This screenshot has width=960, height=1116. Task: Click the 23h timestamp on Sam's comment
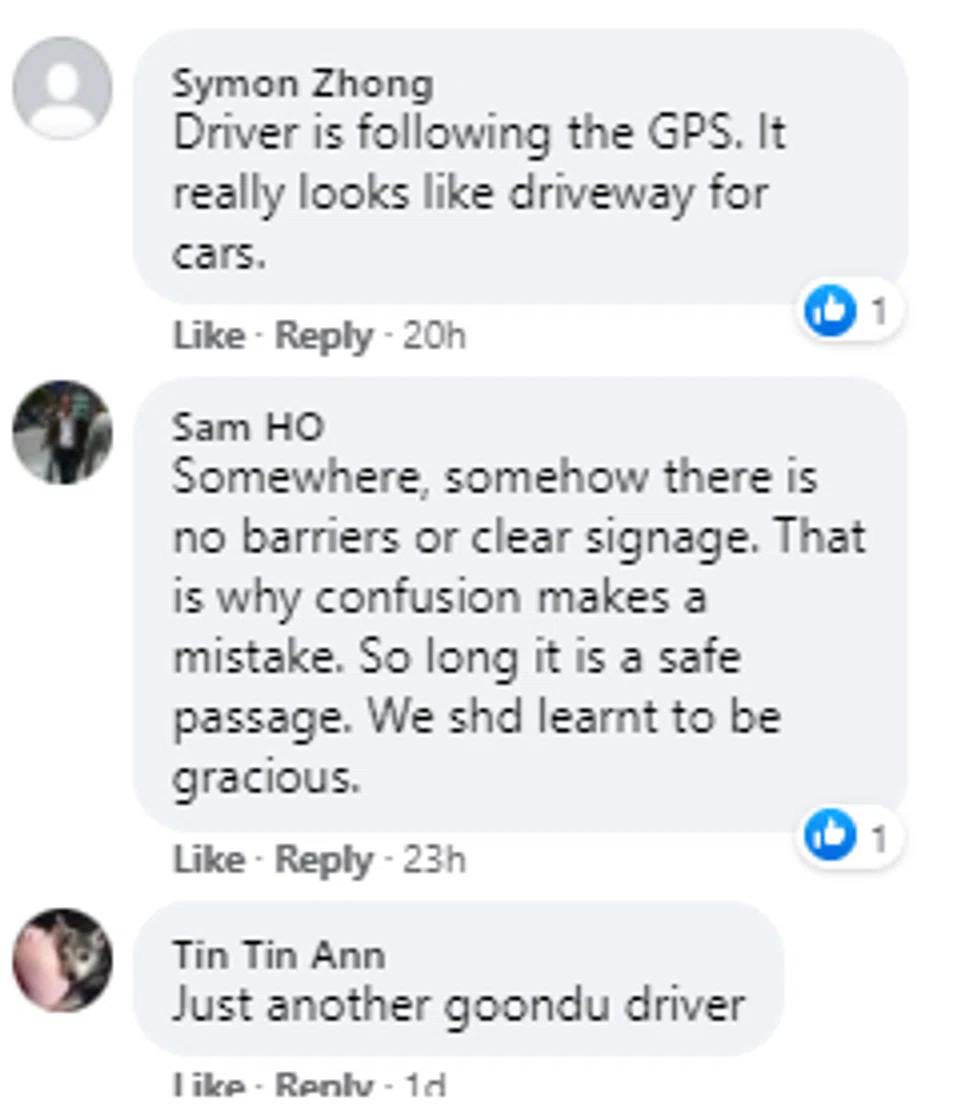tap(433, 860)
